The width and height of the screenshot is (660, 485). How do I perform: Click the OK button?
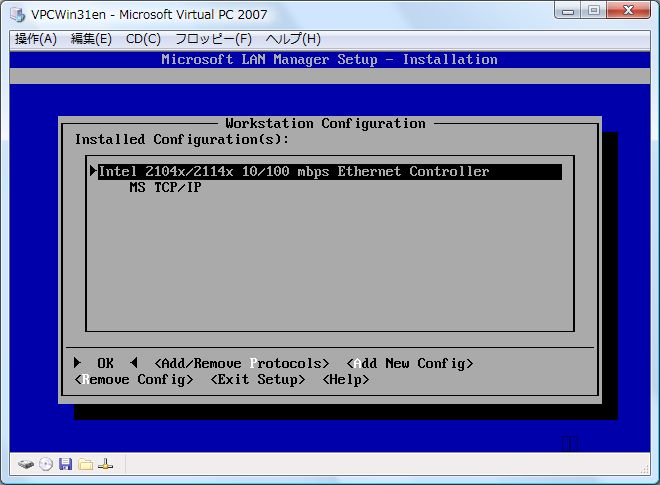(x=106, y=363)
